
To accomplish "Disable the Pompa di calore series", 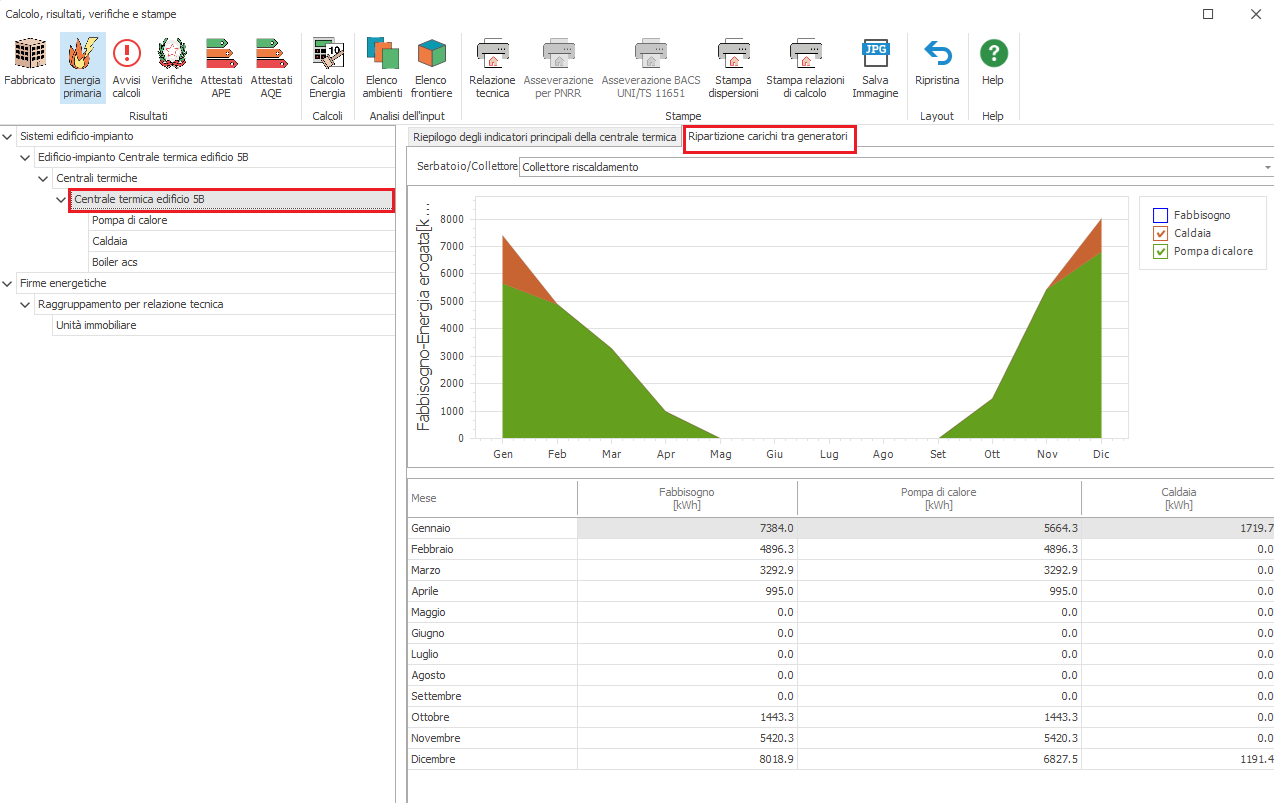I will 1160,251.
